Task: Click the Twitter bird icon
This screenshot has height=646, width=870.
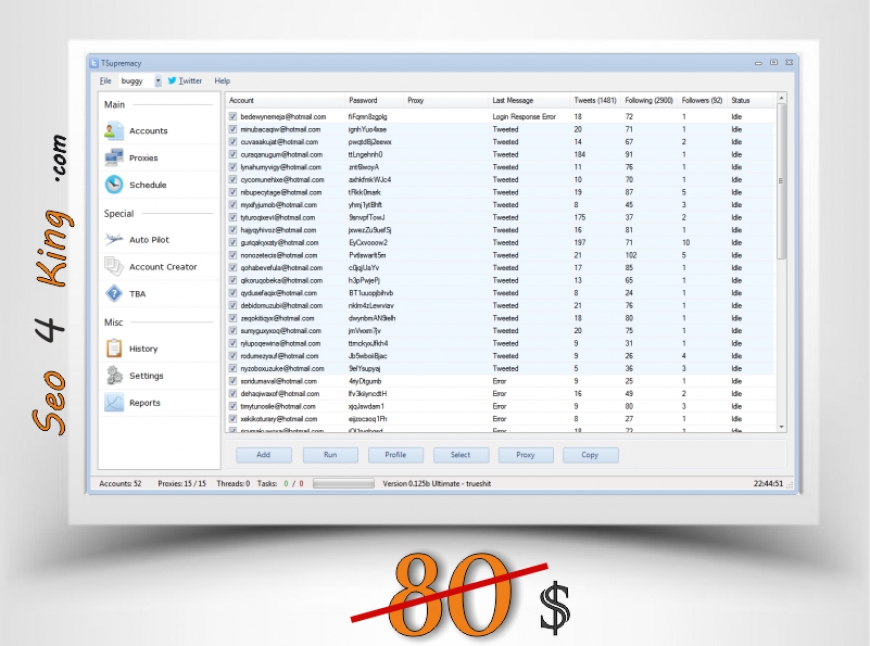Action: [x=172, y=80]
